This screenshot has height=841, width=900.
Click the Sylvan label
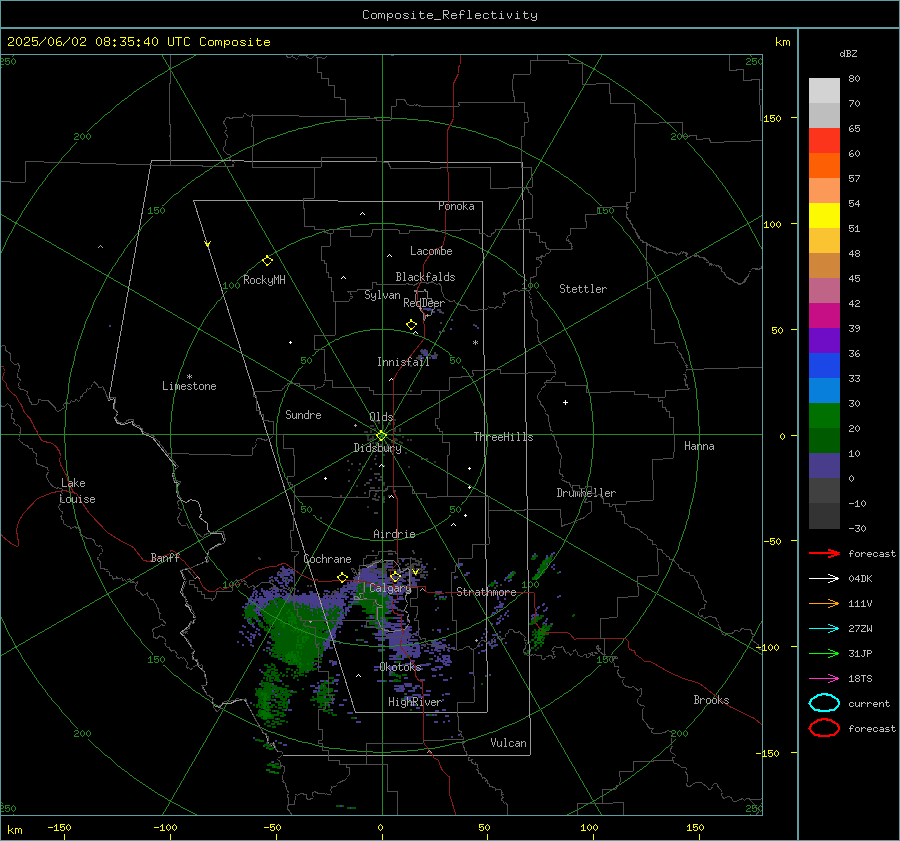[x=382, y=295]
